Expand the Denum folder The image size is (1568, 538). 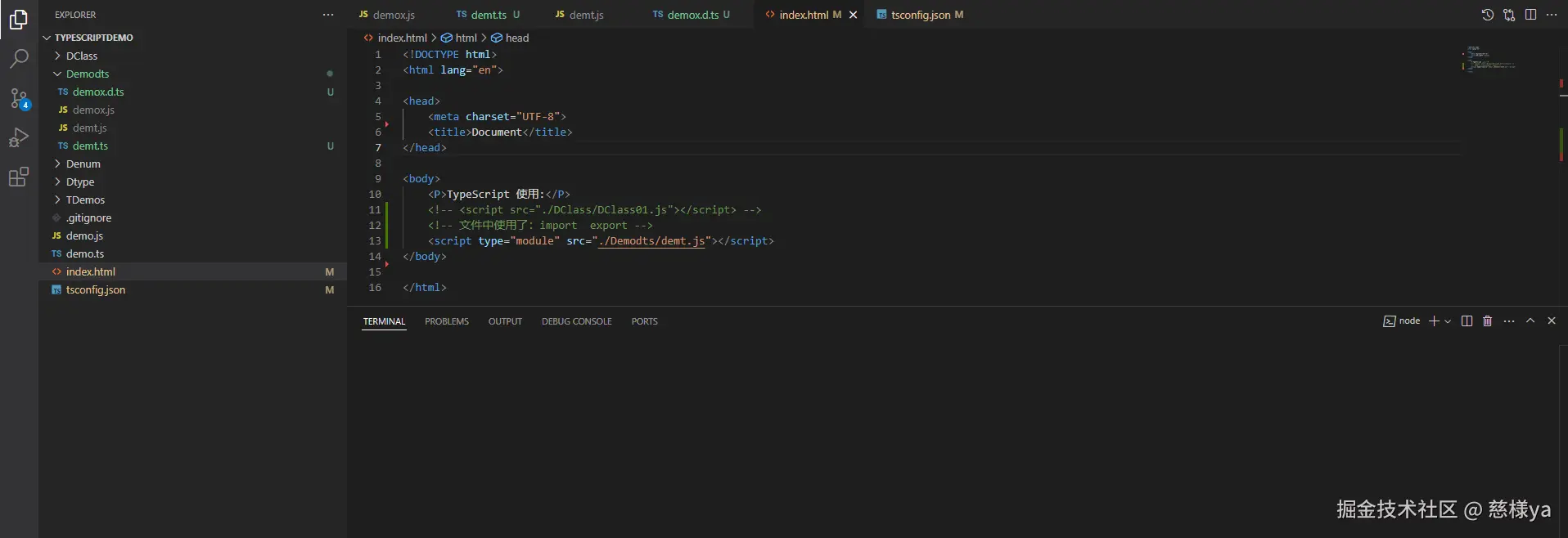(x=192, y=164)
